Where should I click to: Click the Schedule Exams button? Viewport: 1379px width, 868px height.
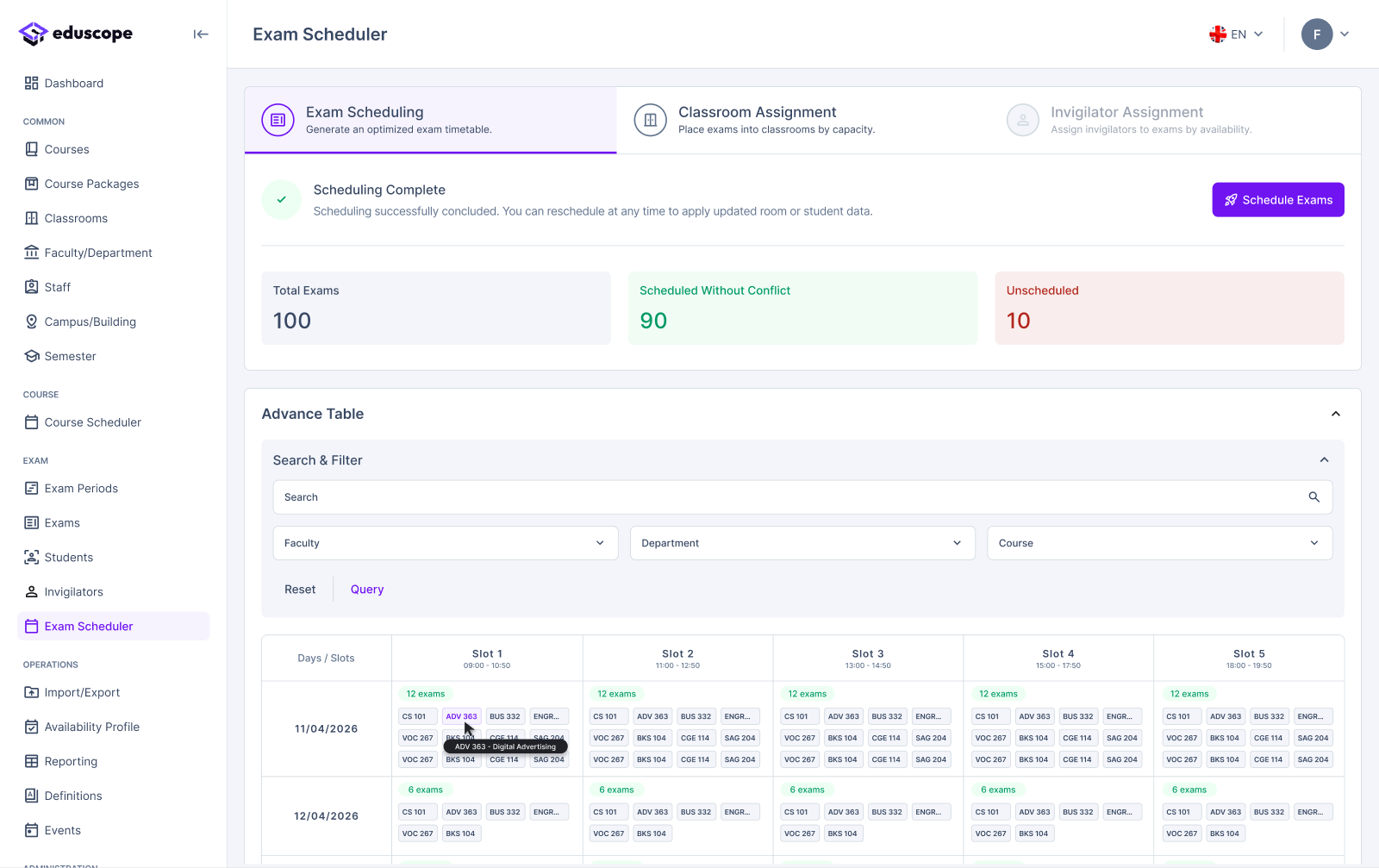click(1278, 200)
